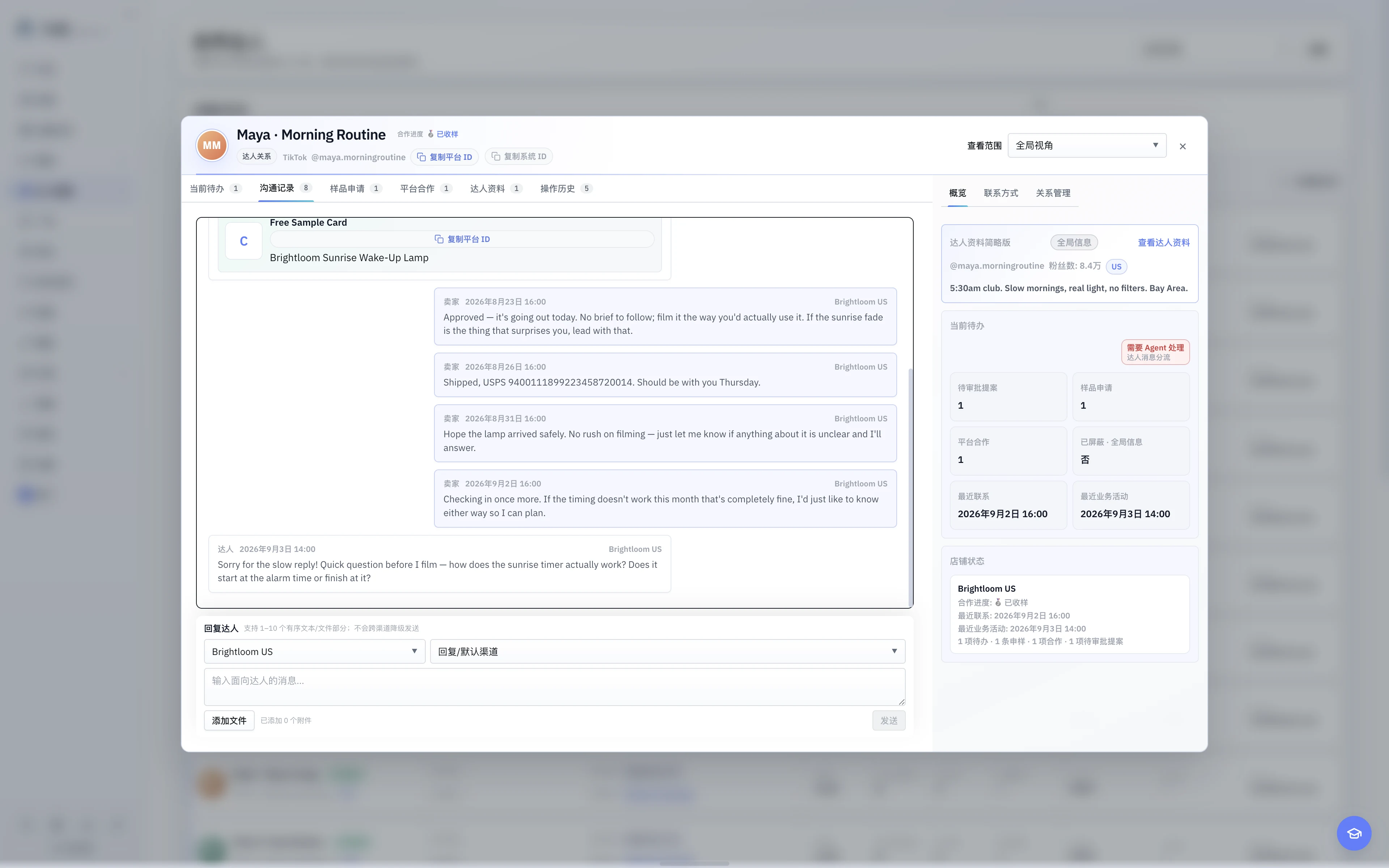Select the 'Shipped, USPS' tracking message
Image resolution: width=1389 pixels, height=868 pixels.
[665, 375]
